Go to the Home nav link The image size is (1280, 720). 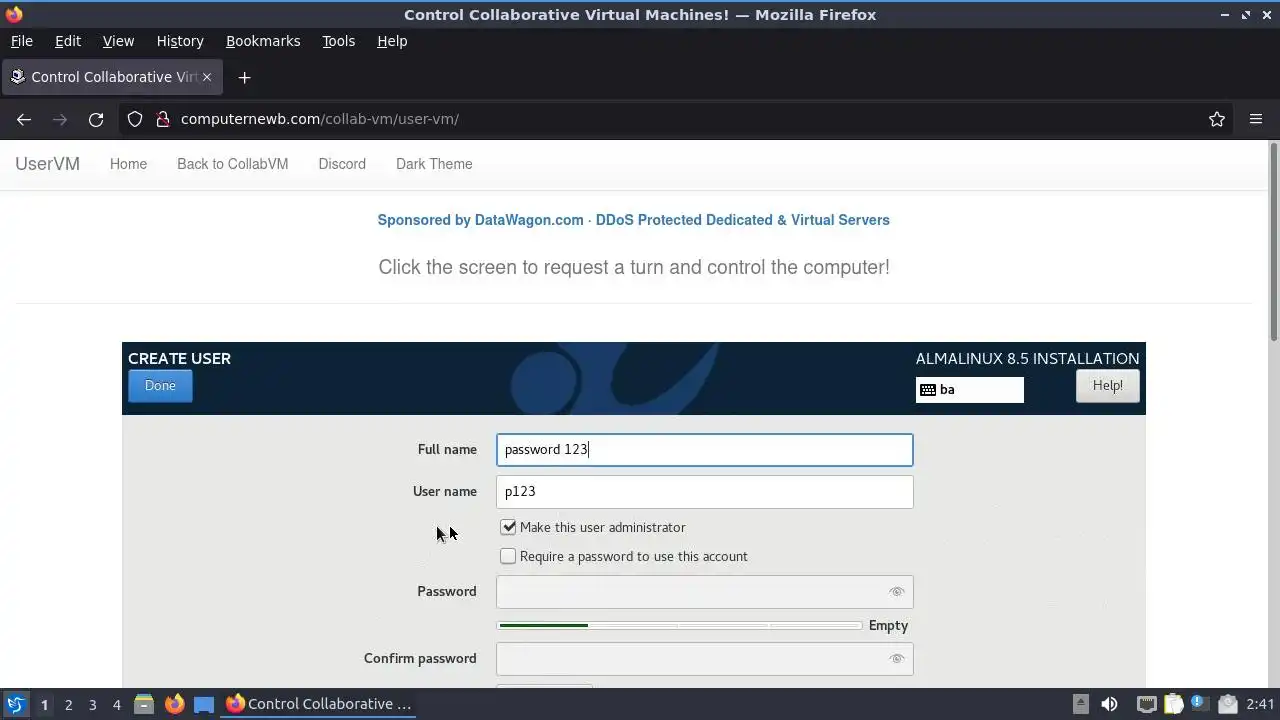pyautogui.click(x=128, y=164)
